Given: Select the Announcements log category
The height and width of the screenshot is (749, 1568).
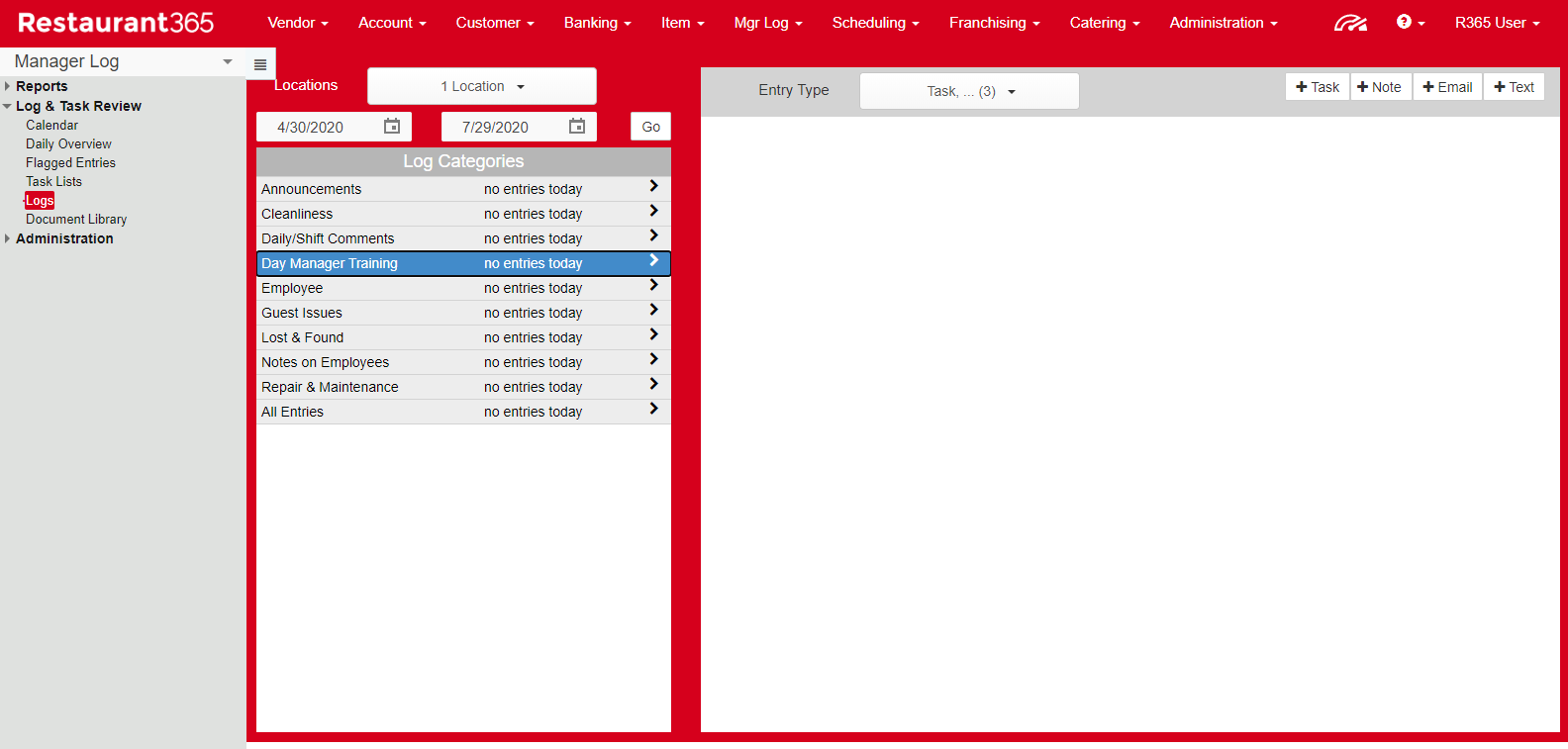Looking at the screenshot, I should pos(463,189).
